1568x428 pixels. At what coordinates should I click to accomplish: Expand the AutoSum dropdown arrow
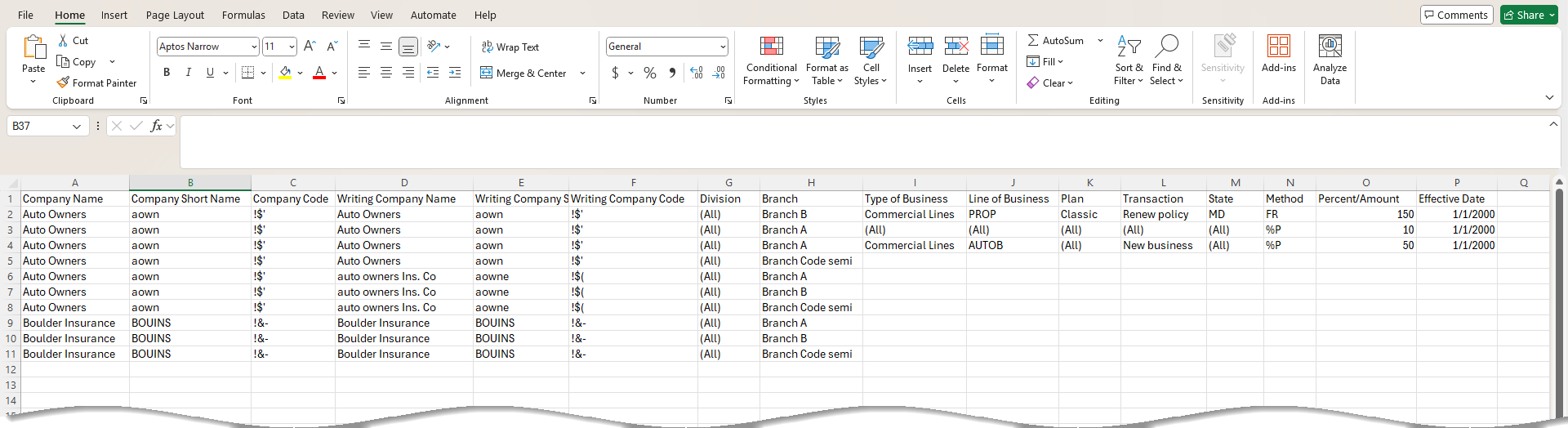(x=1100, y=40)
